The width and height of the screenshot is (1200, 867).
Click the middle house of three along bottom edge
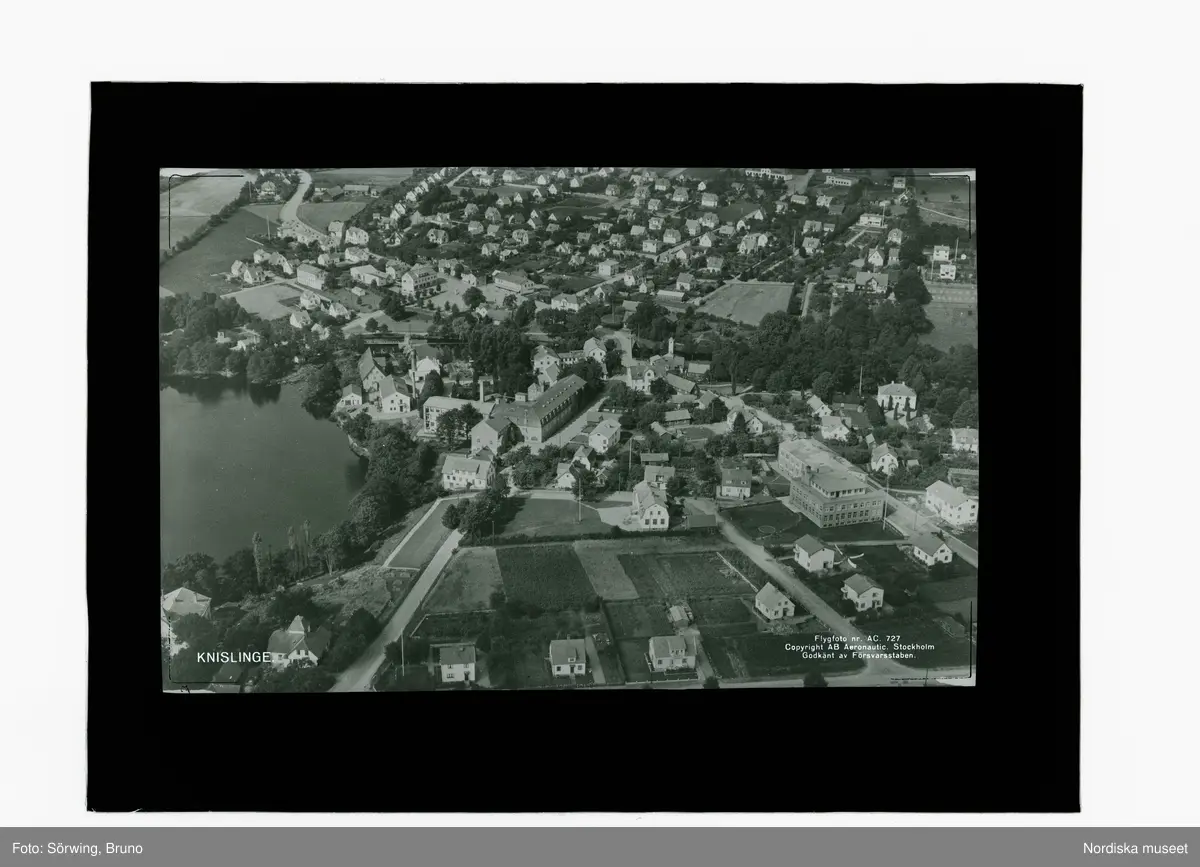click(567, 657)
